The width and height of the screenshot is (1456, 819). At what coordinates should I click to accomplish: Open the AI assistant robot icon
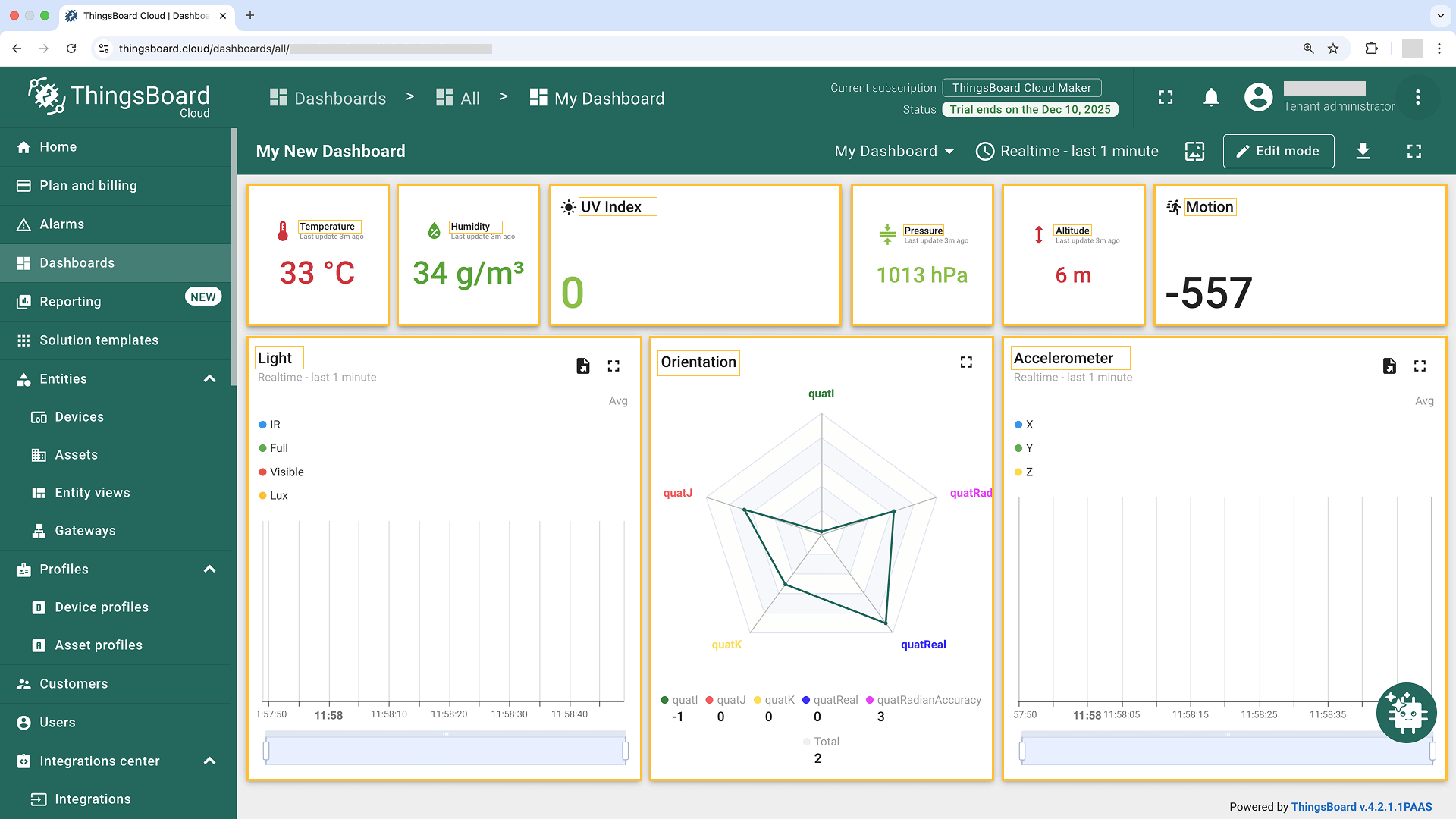coord(1406,713)
